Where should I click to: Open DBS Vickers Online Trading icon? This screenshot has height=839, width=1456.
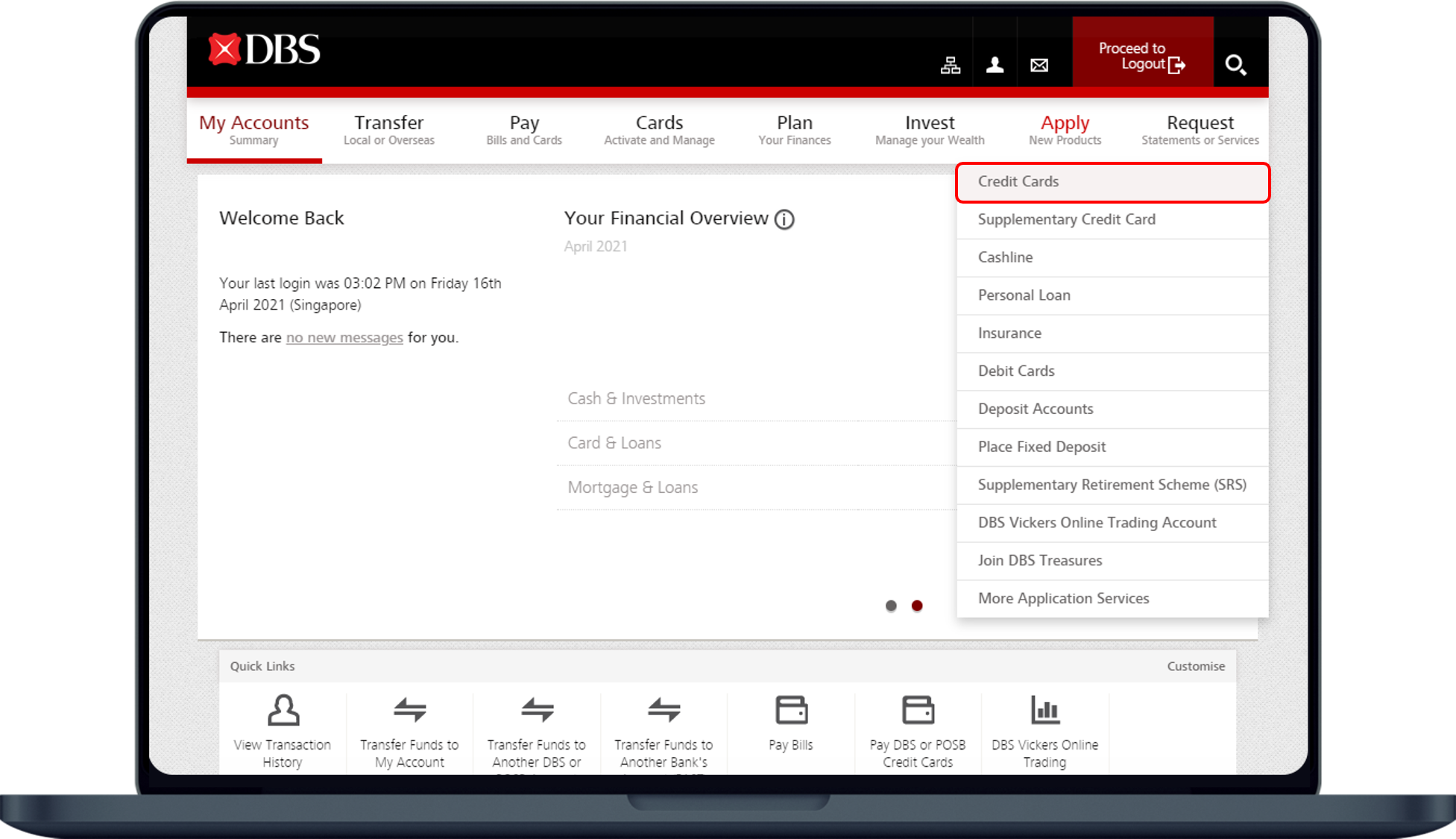tap(1044, 711)
